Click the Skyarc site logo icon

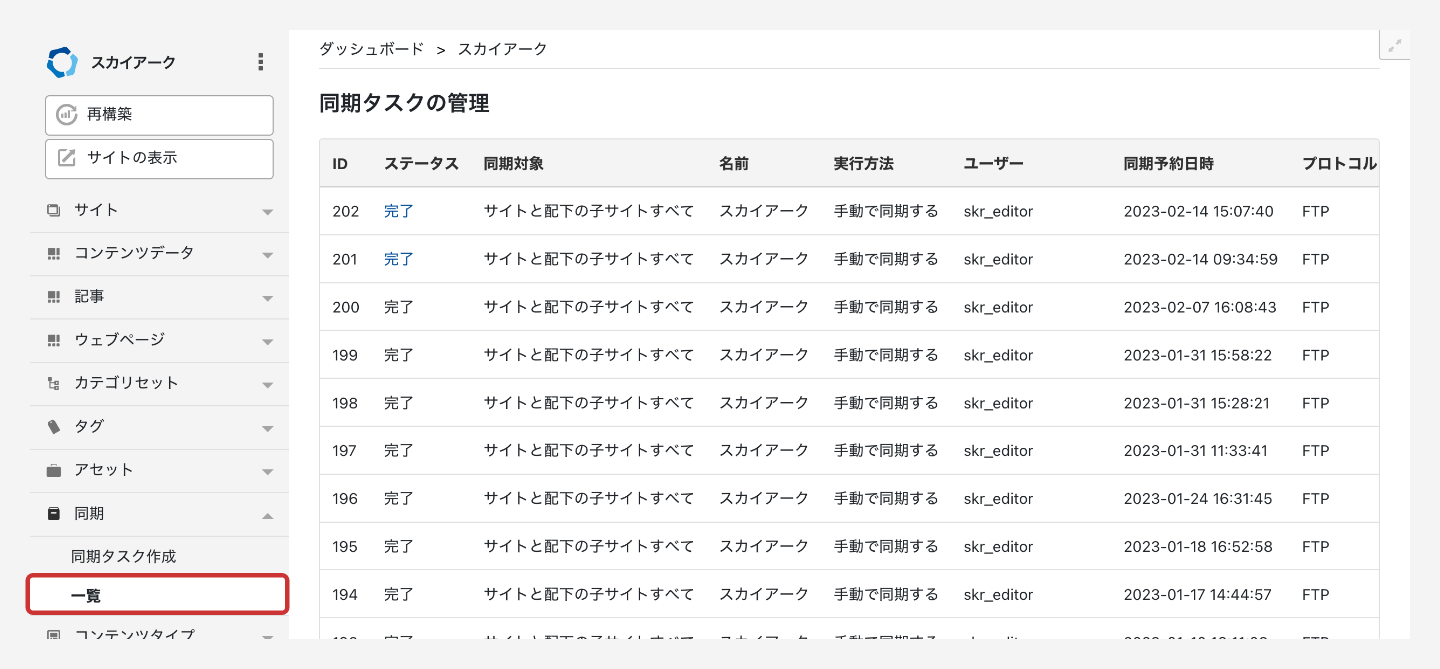(x=62, y=63)
